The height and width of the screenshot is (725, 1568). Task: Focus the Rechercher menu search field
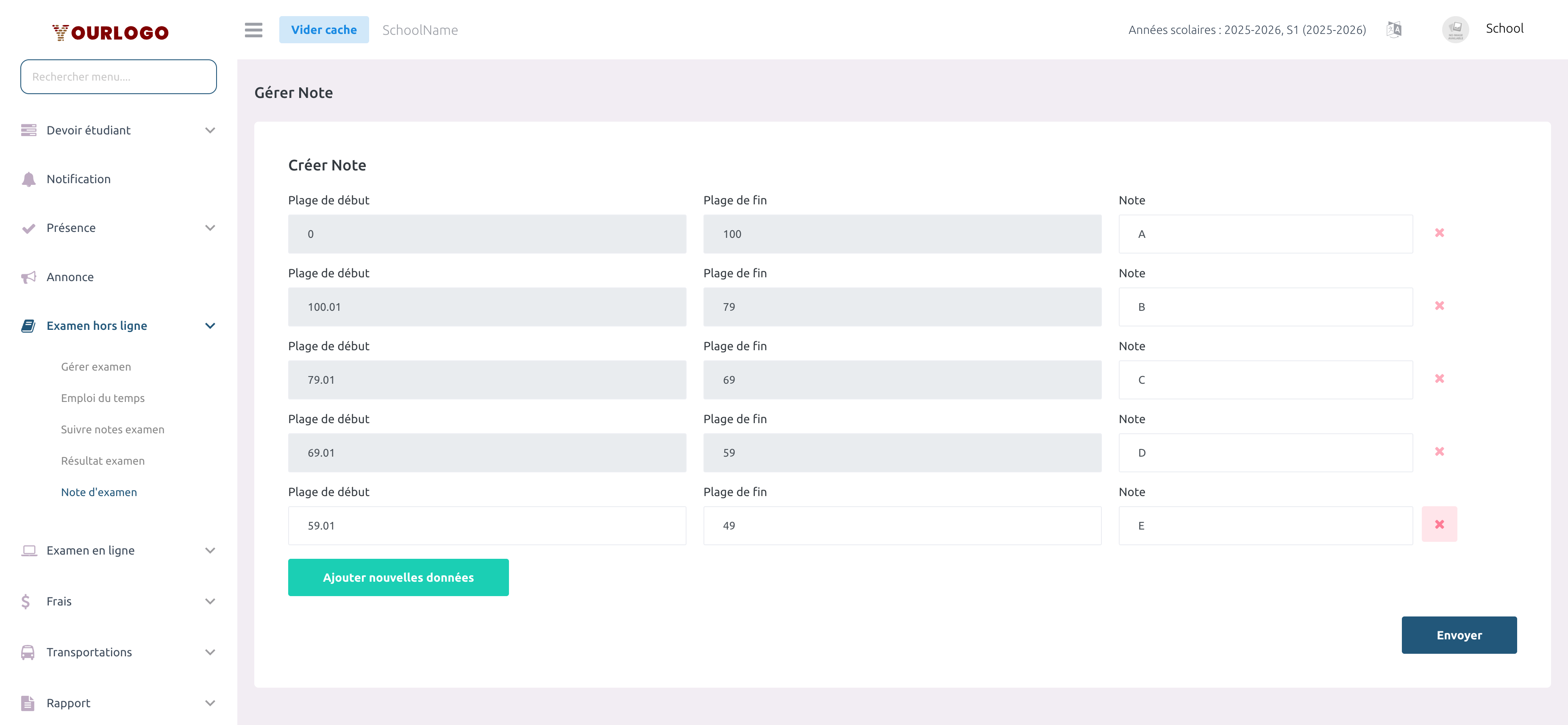(x=118, y=77)
